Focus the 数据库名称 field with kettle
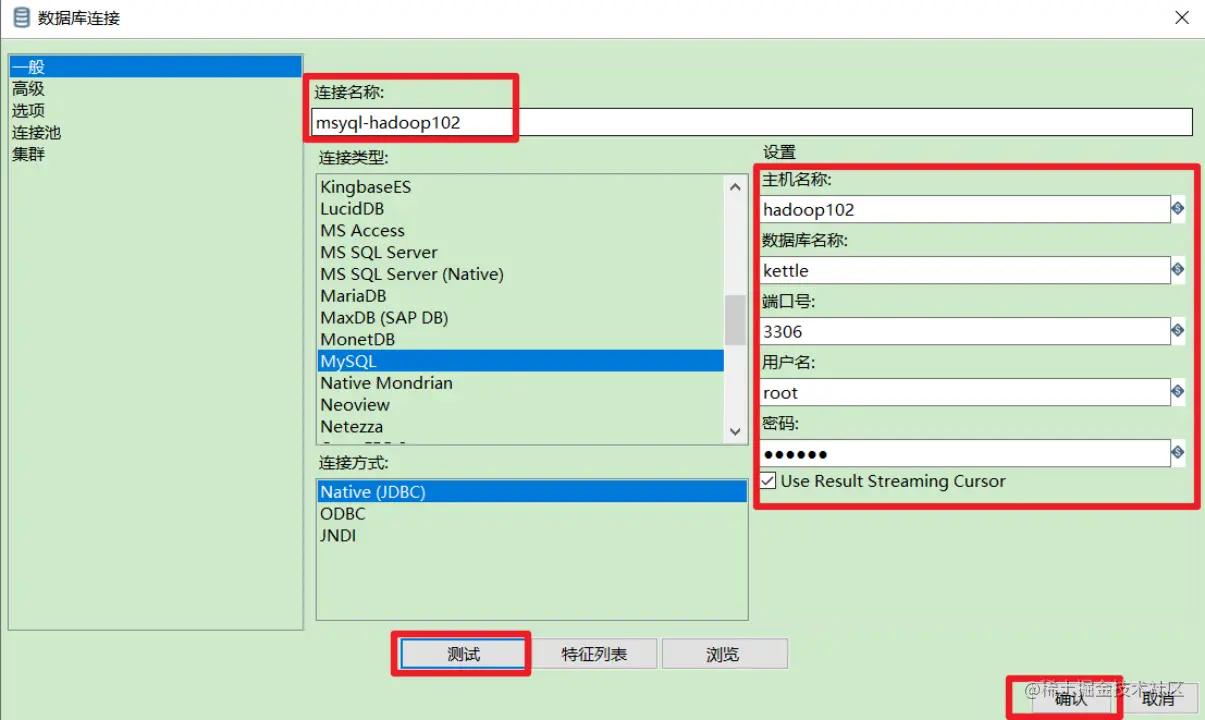1205x720 pixels. pos(965,270)
